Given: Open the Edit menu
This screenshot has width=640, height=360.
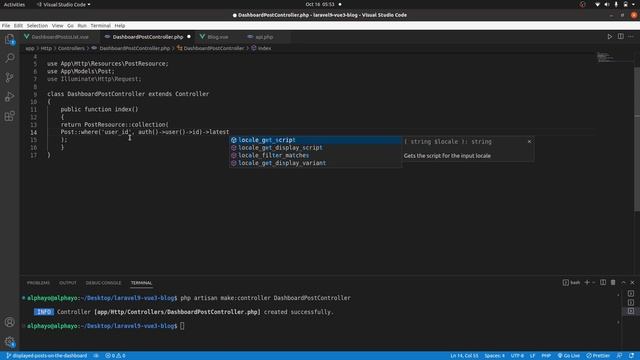Looking at the screenshot, I should (x=18, y=25).
